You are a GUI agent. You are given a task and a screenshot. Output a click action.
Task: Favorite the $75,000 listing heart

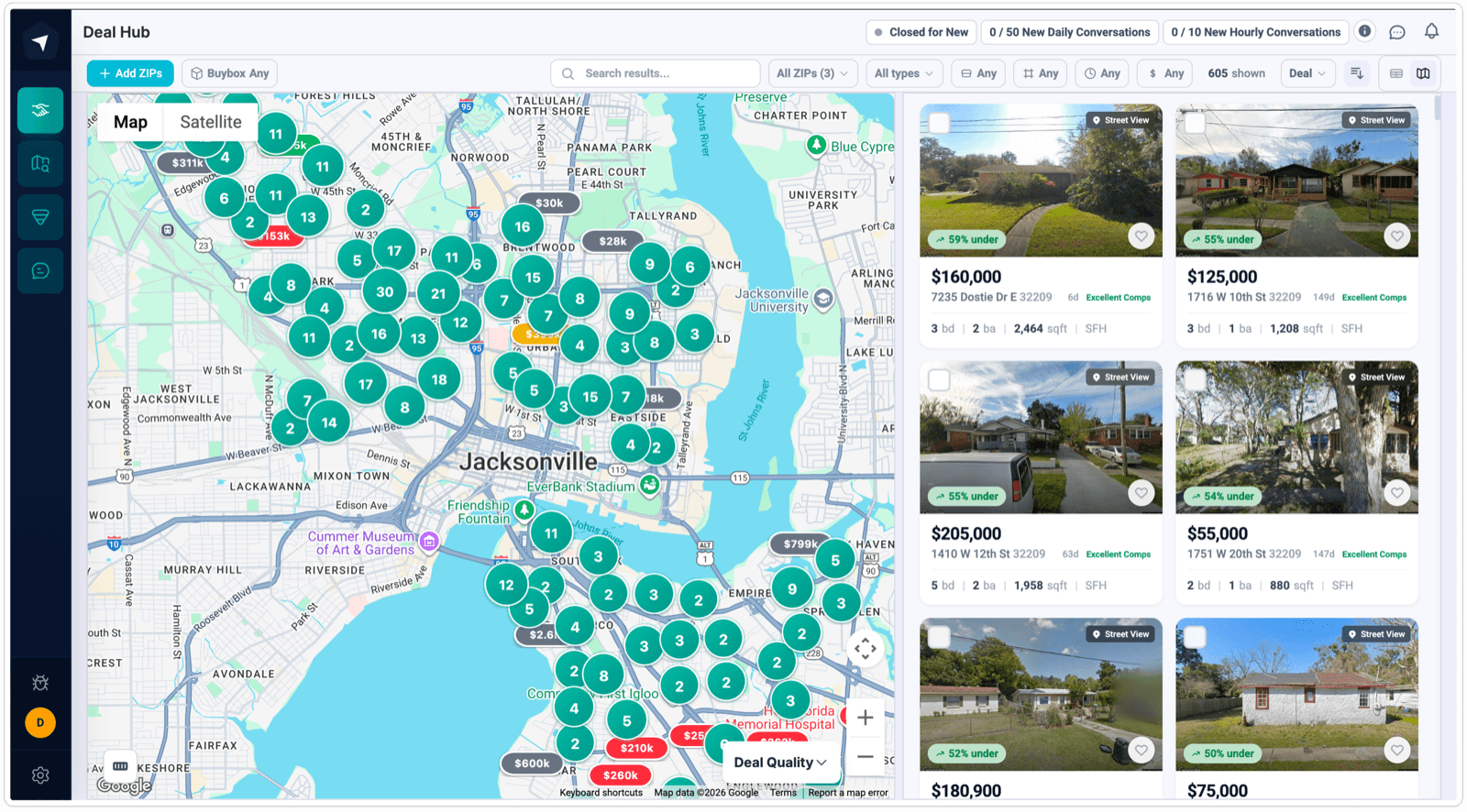point(1396,751)
